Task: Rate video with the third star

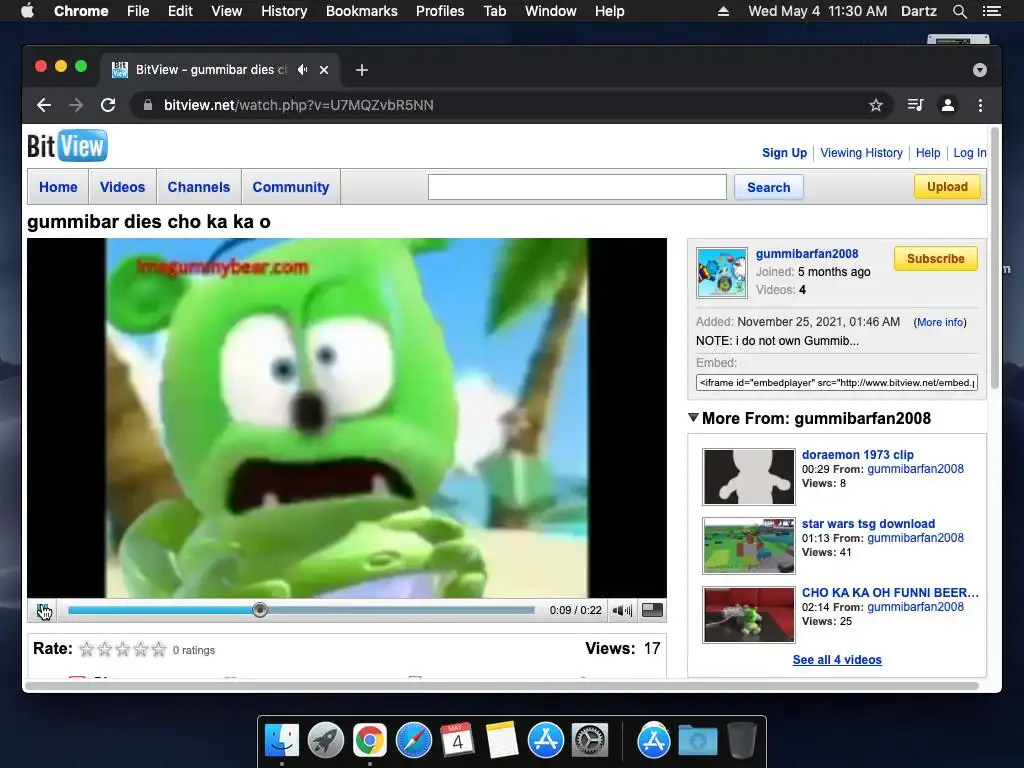Action: tap(123, 649)
